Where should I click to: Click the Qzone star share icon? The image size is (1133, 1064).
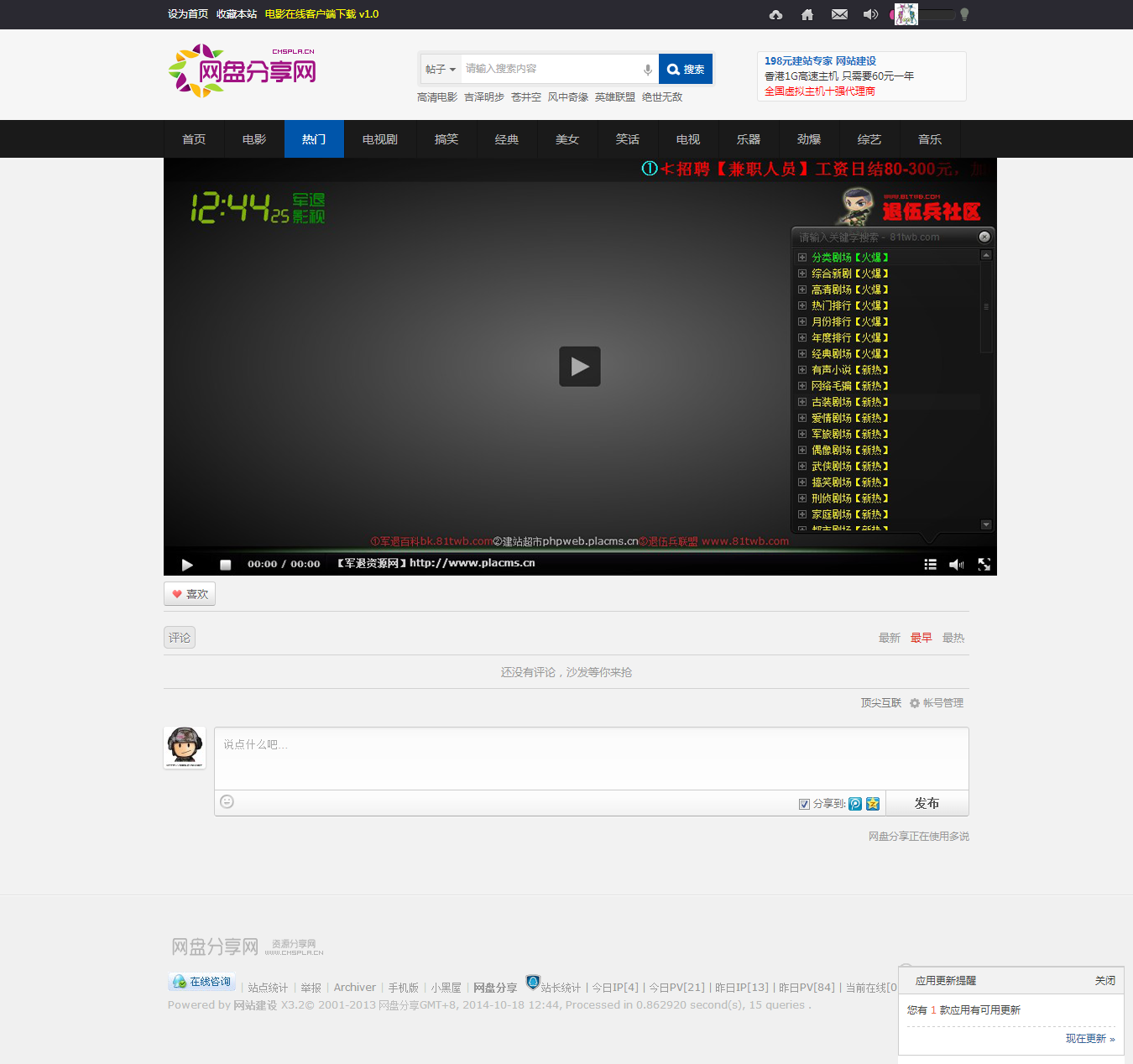pos(873,804)
